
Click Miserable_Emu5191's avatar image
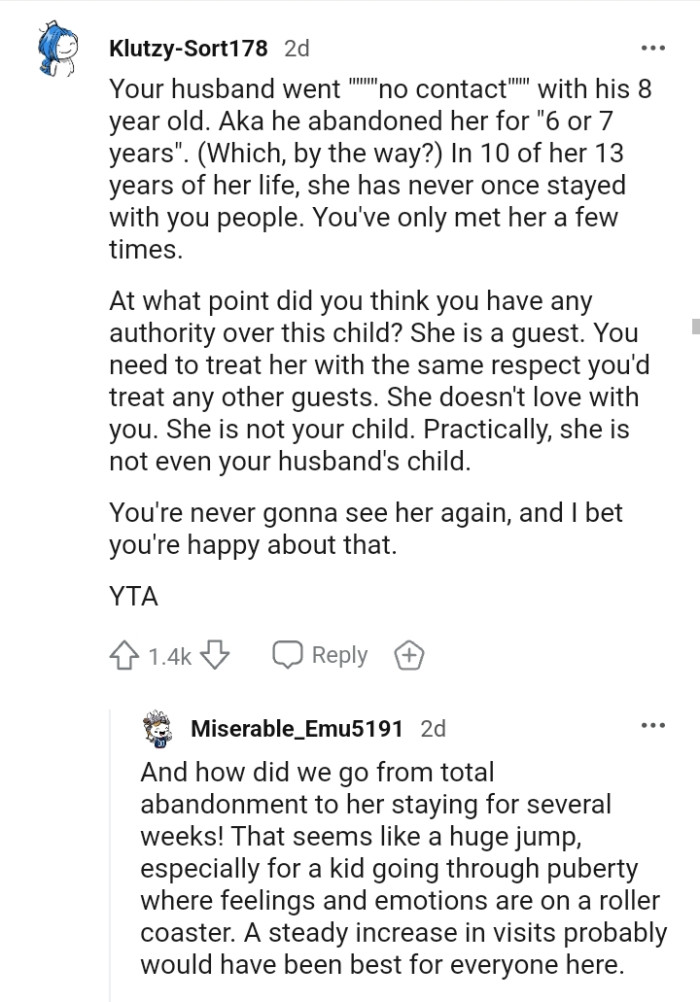coord(158,730)
